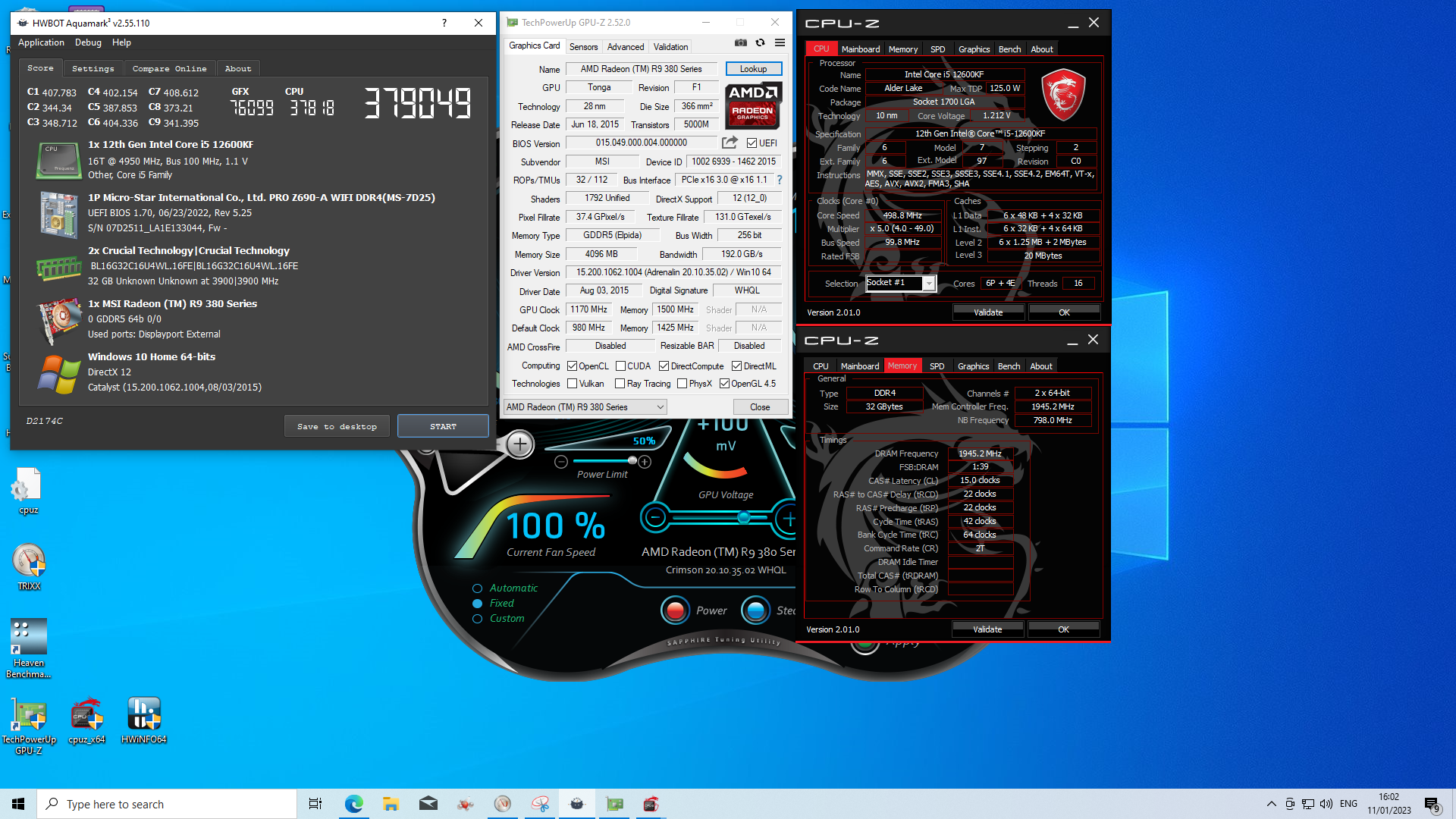
Task: Click the blue round button in TRIXX
Action: pyautogui.click(x=755, y=610)
